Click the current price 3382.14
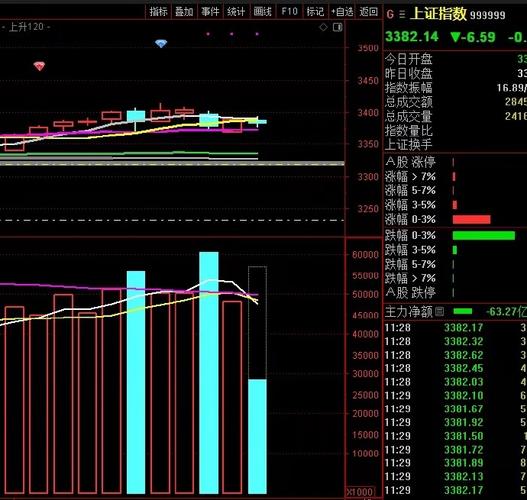The image size is (527, 500). click(x=412, y=37)
